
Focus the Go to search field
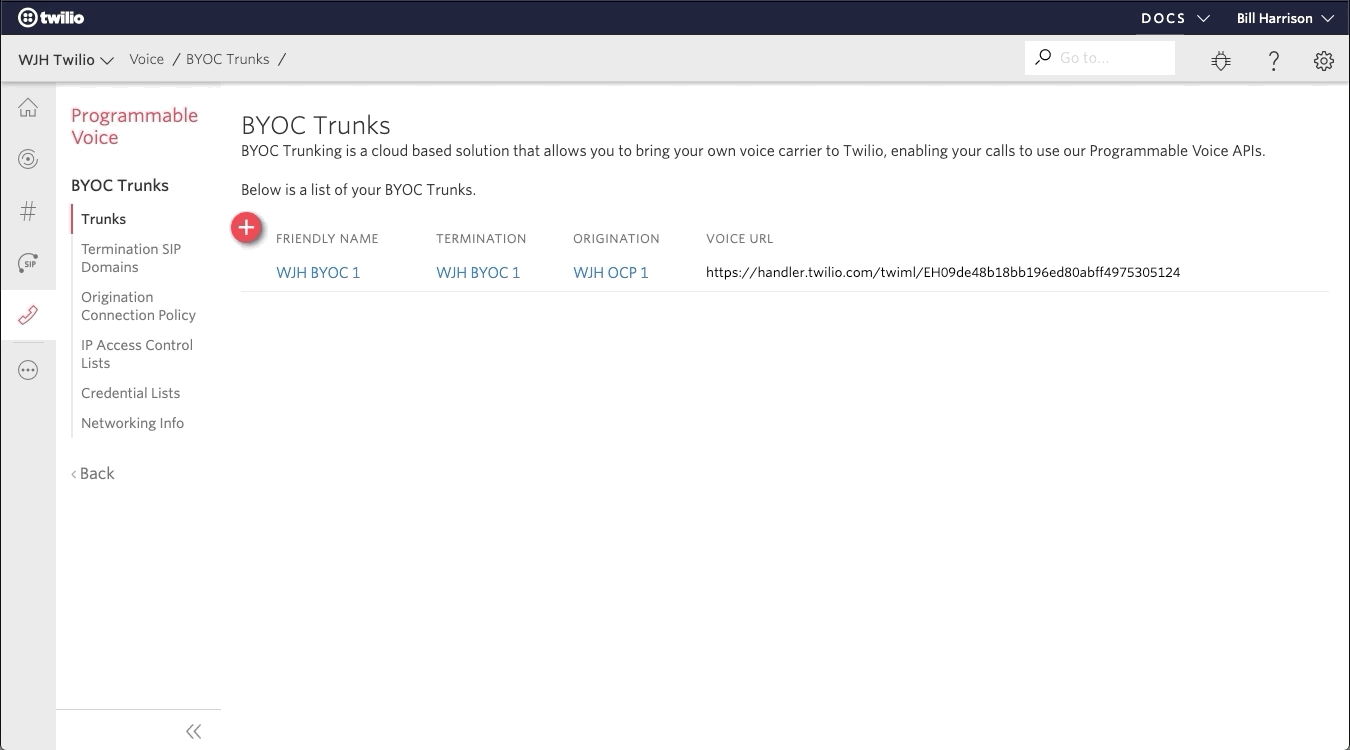coord(1100,58)
